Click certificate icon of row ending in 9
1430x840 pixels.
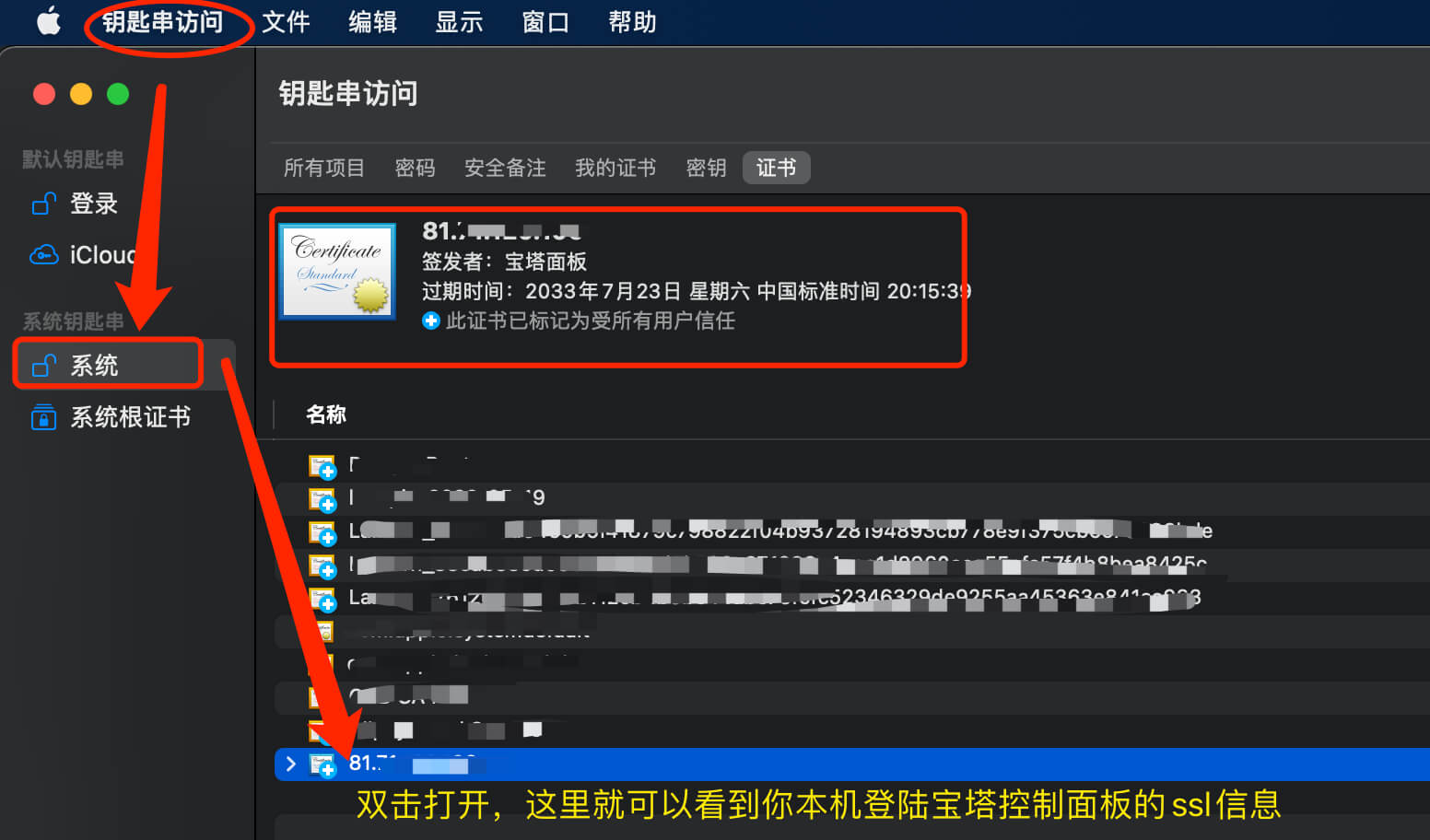(322, 500)
